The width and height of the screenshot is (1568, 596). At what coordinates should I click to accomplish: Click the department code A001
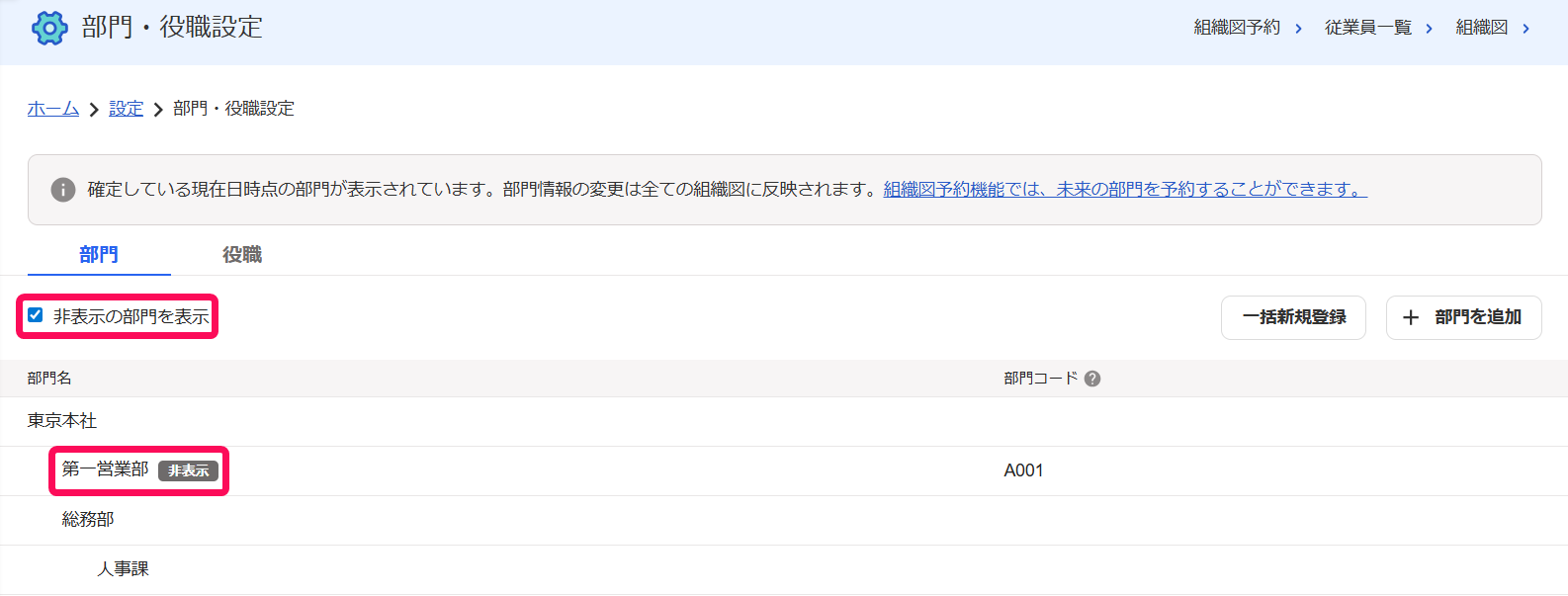[1023, 470]
